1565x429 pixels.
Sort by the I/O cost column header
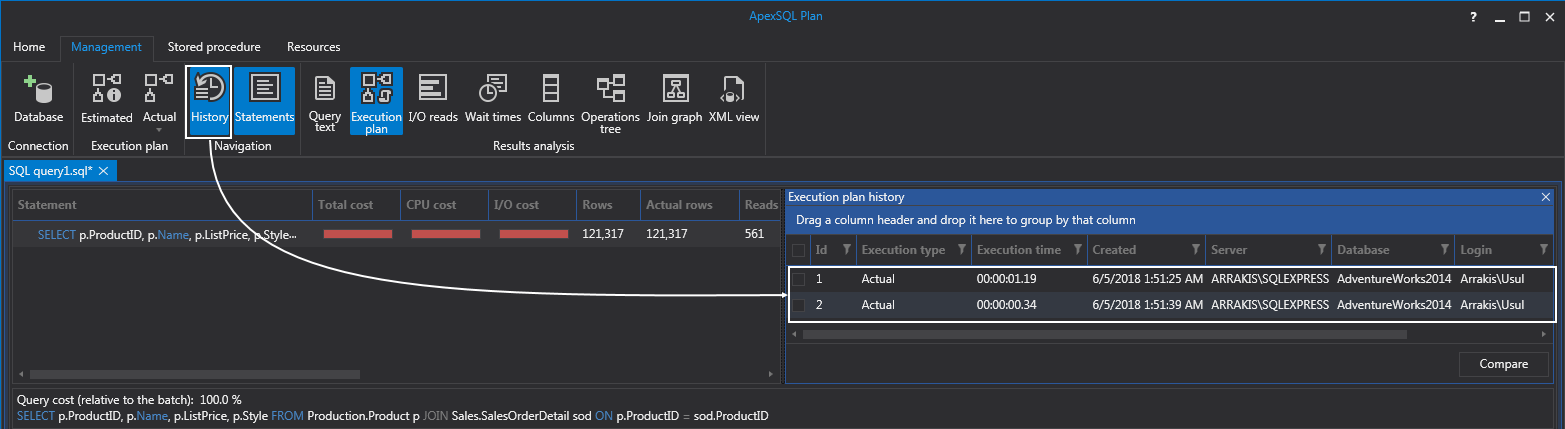point(532,205)
